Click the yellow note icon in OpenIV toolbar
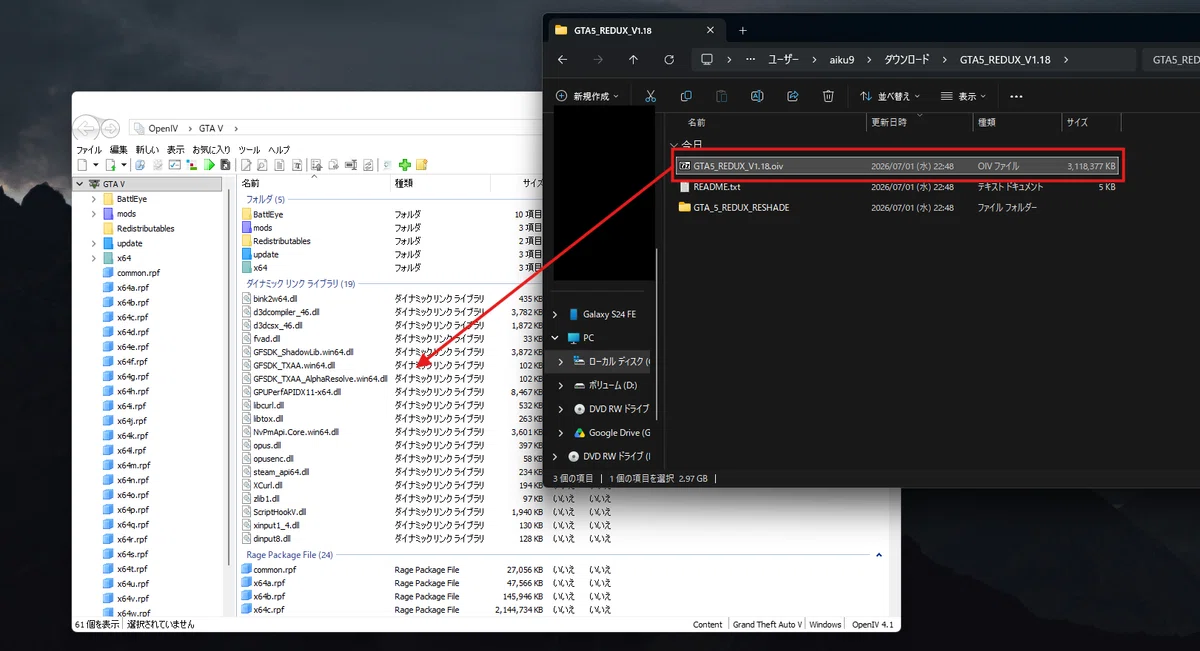 [x=422, y=165]
